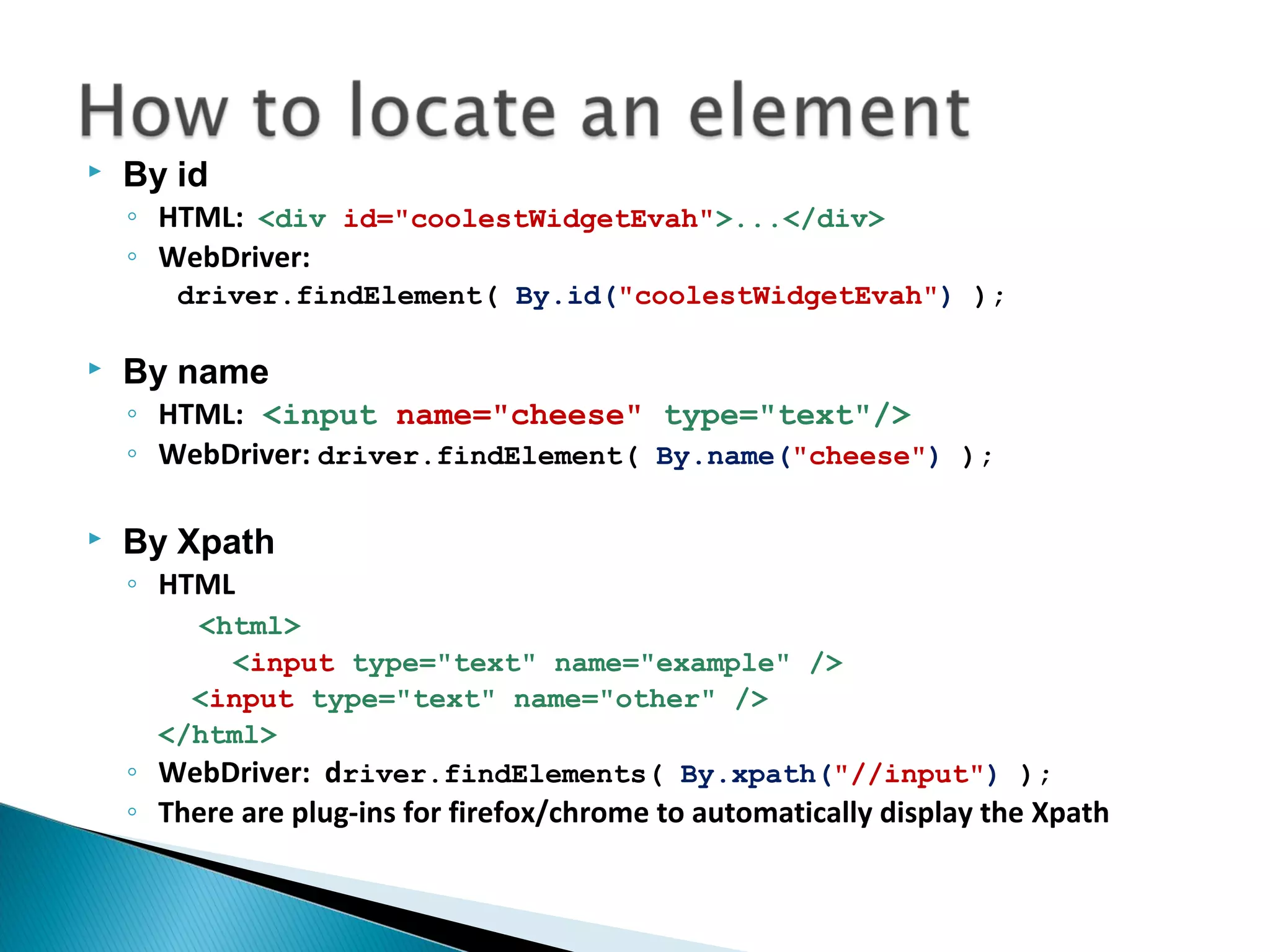1270x952 pixels.
Task: Click the circle bullet before 'HTML: <div id'
Action: pos(131,216)
